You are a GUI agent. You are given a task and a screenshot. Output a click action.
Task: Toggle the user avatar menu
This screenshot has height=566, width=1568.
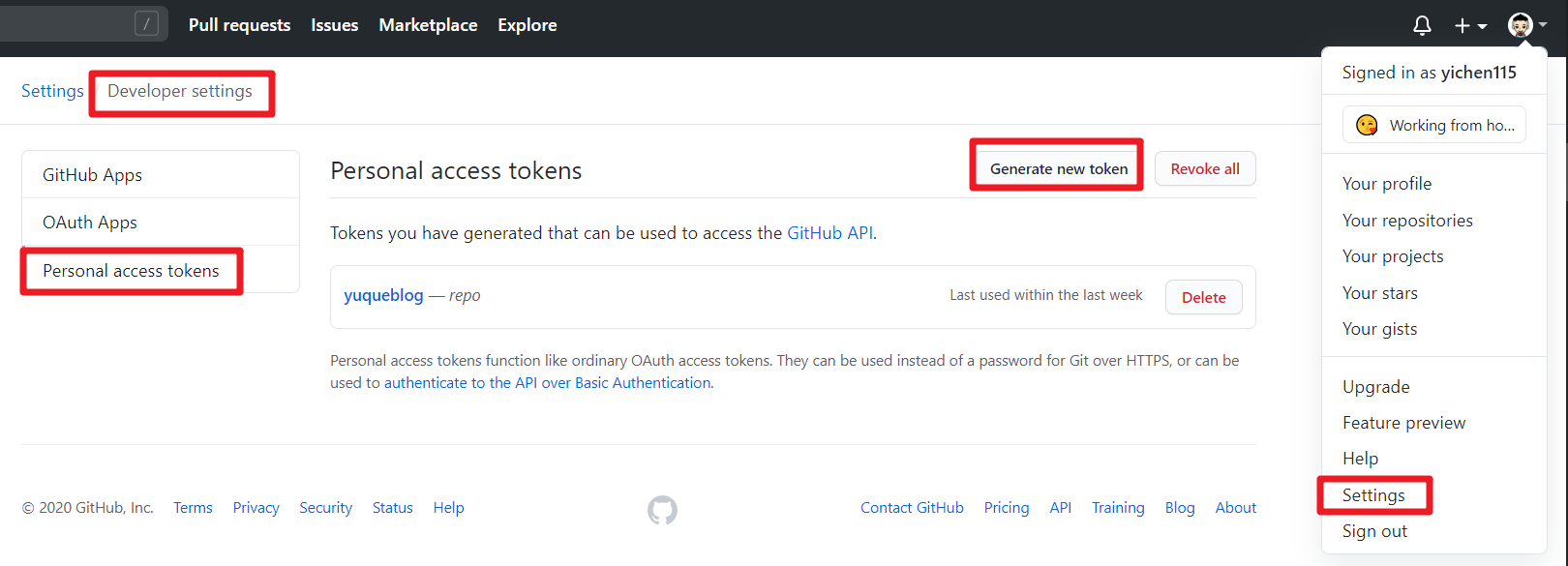pyautogui.click(x=1527, y=25)
